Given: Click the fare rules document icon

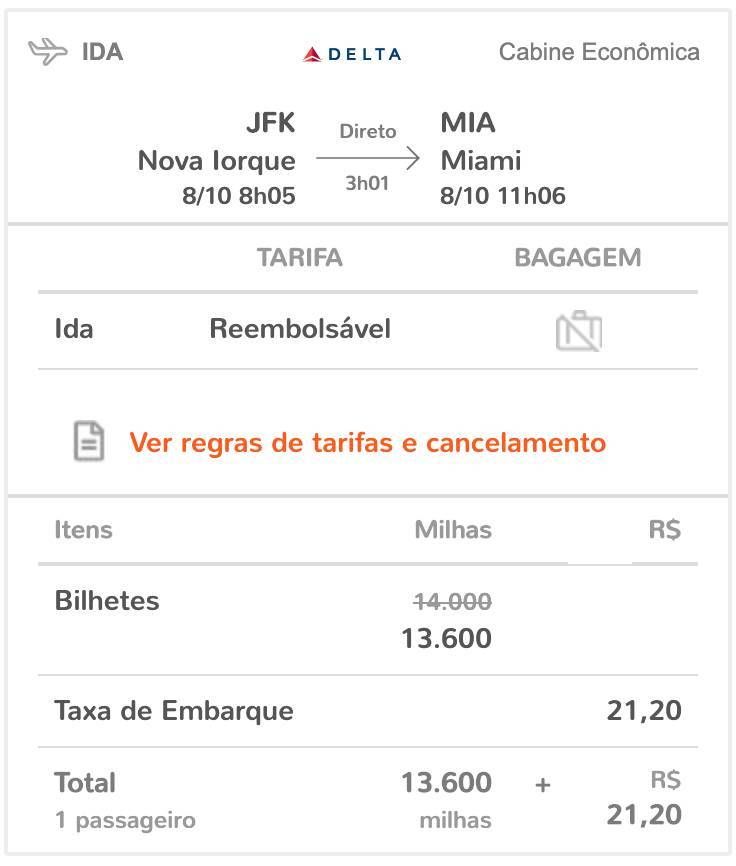Looking at the screenshot, I should (x=89, y=441).
